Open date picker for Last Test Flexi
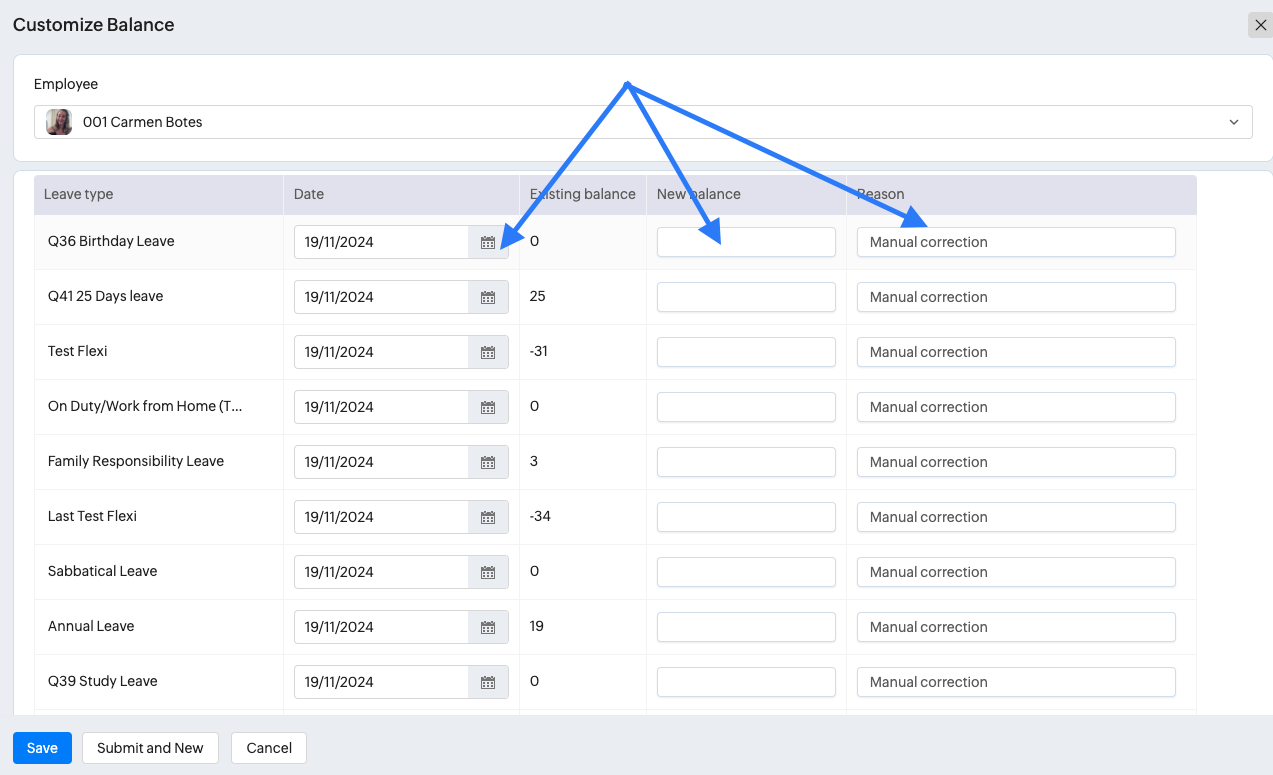 488,517
